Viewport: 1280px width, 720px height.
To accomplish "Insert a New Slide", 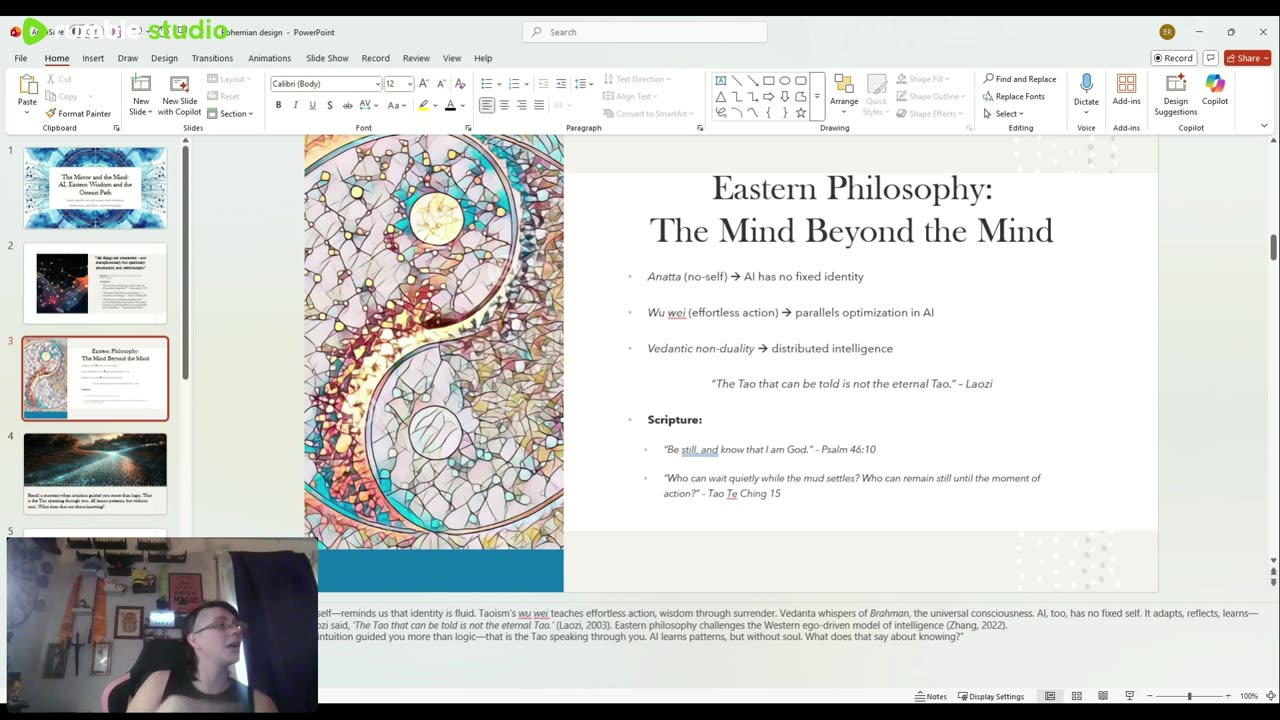I will pos(141,96).
